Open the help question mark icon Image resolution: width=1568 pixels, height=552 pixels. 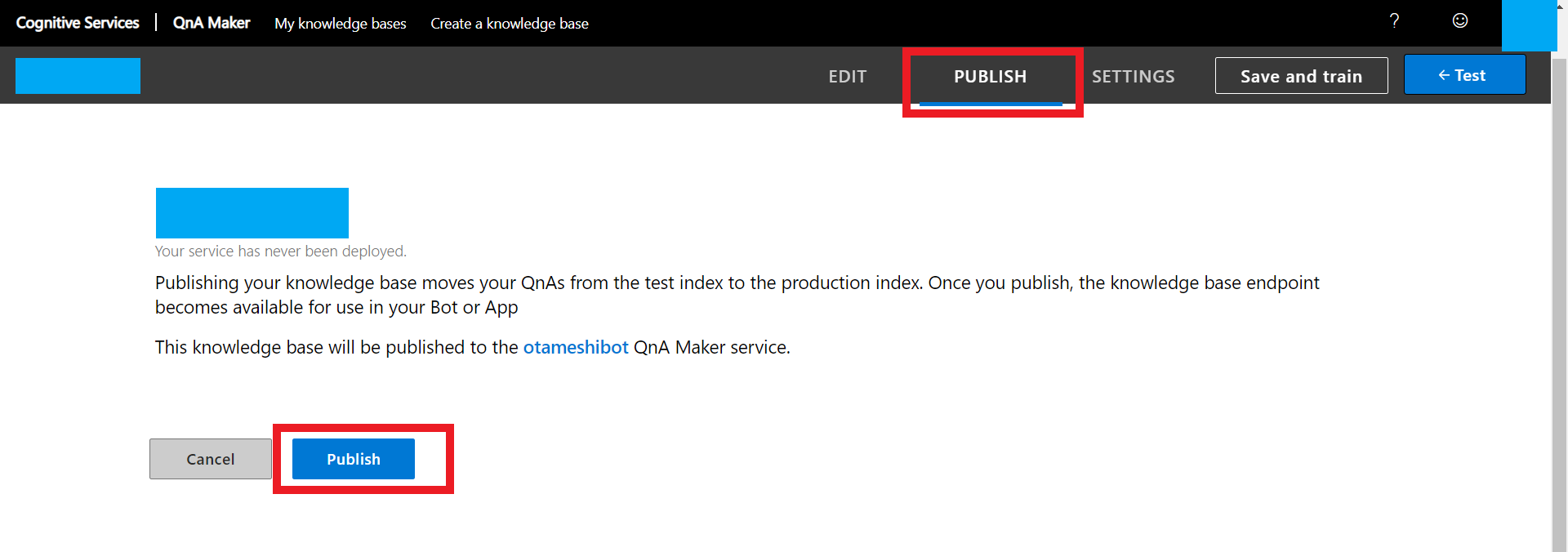(x=1394, y=21)
